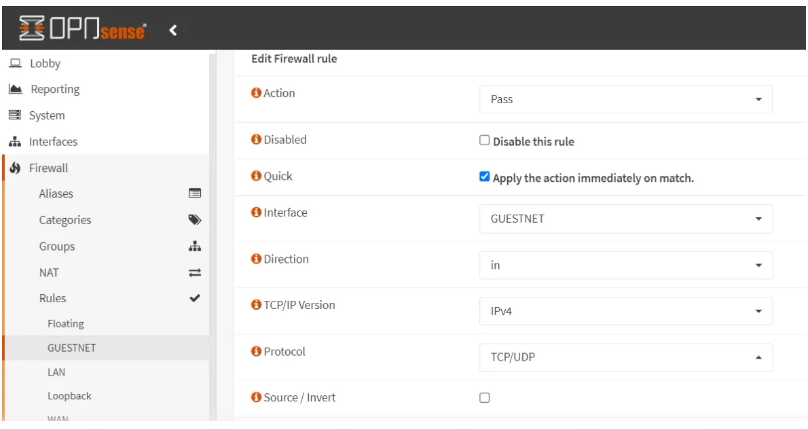The width and height of the screenshot is (808, 429).
Task: Click the Aliases list icon
Action: (196, 192)
